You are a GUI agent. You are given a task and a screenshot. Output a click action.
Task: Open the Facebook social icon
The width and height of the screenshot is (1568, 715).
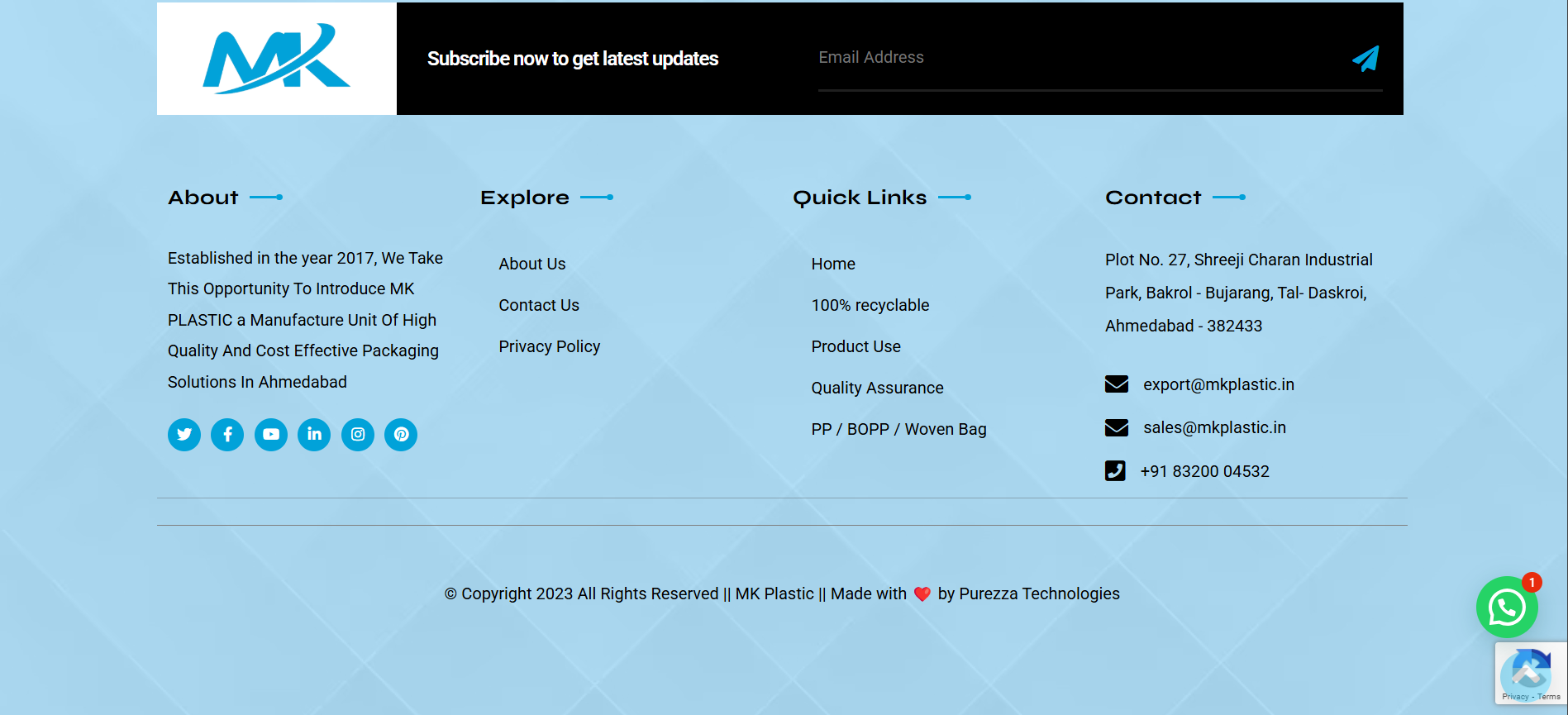pos(227,435)
